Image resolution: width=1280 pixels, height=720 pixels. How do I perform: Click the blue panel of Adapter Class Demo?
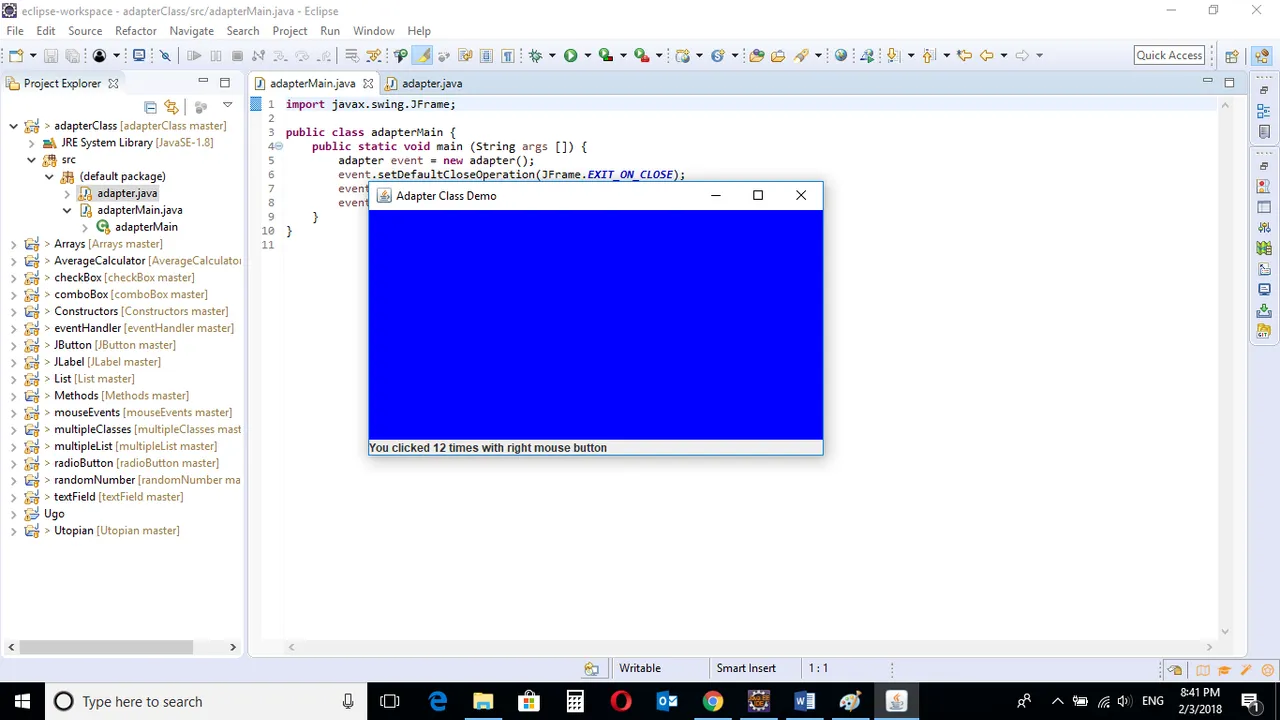click(x=595, y=324)
